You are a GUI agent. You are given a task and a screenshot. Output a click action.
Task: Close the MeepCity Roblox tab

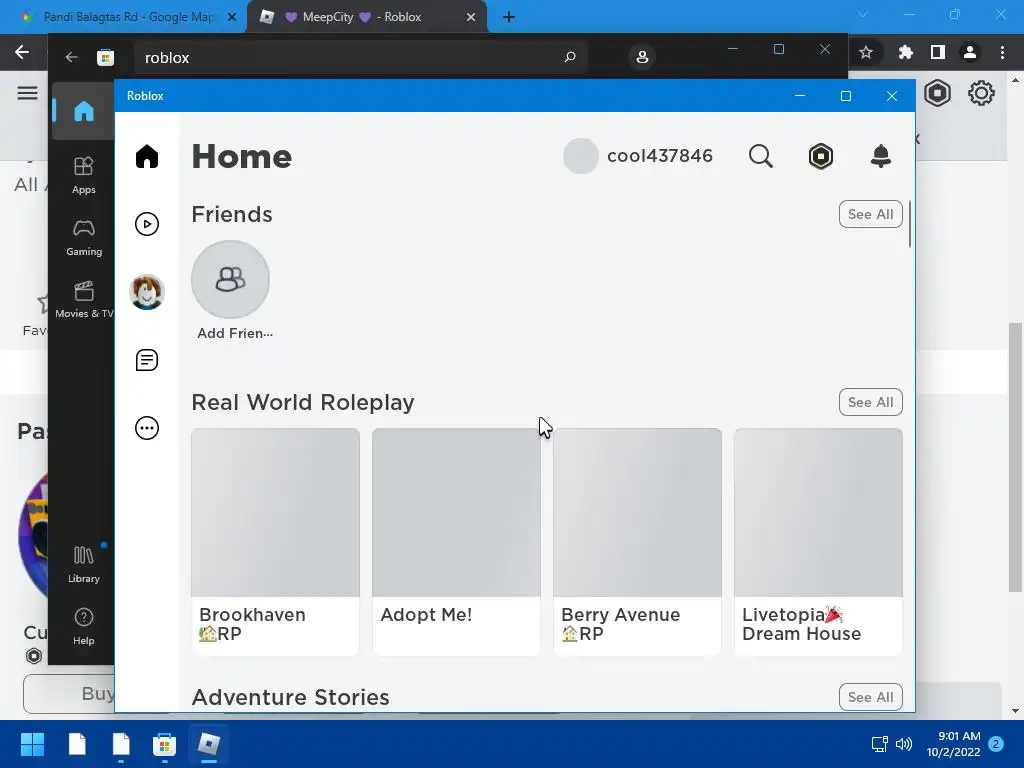(471, 18)
